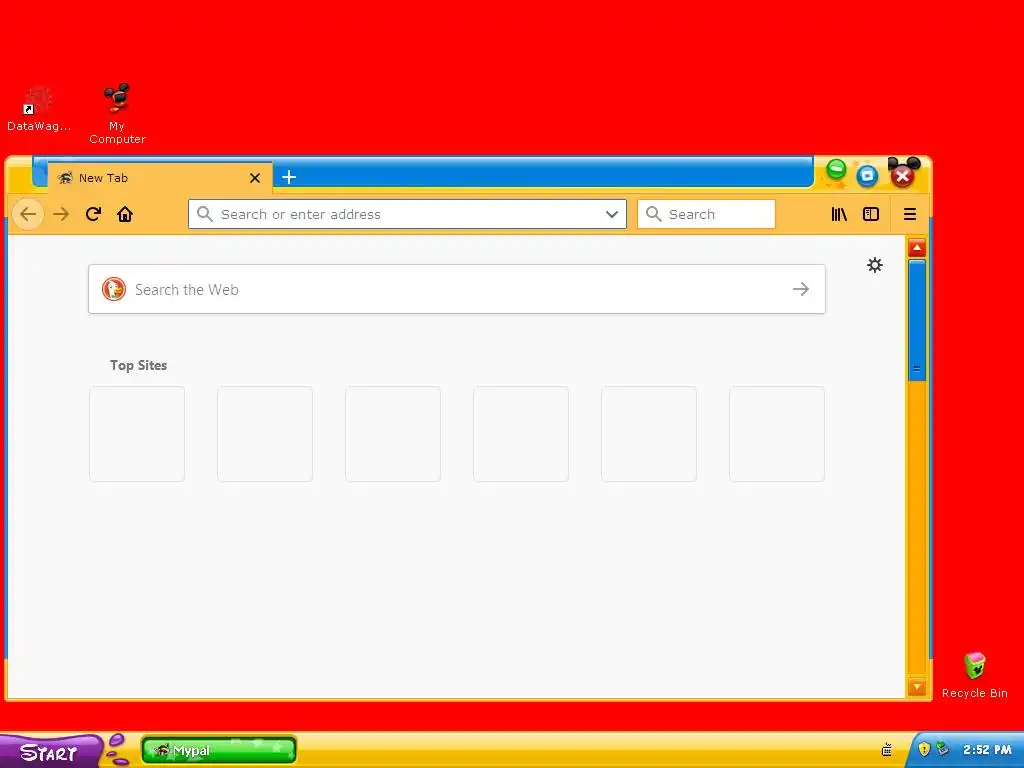Close the New Tab tab
This screenshot has height=768, width=1024.
255,178
